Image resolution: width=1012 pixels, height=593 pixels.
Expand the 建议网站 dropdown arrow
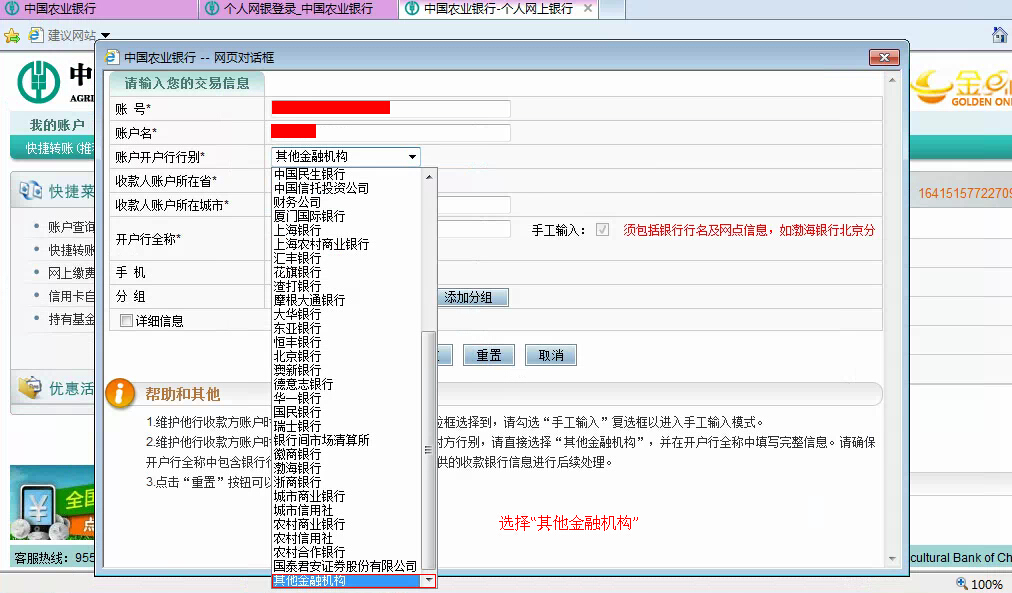pos(106,35)
